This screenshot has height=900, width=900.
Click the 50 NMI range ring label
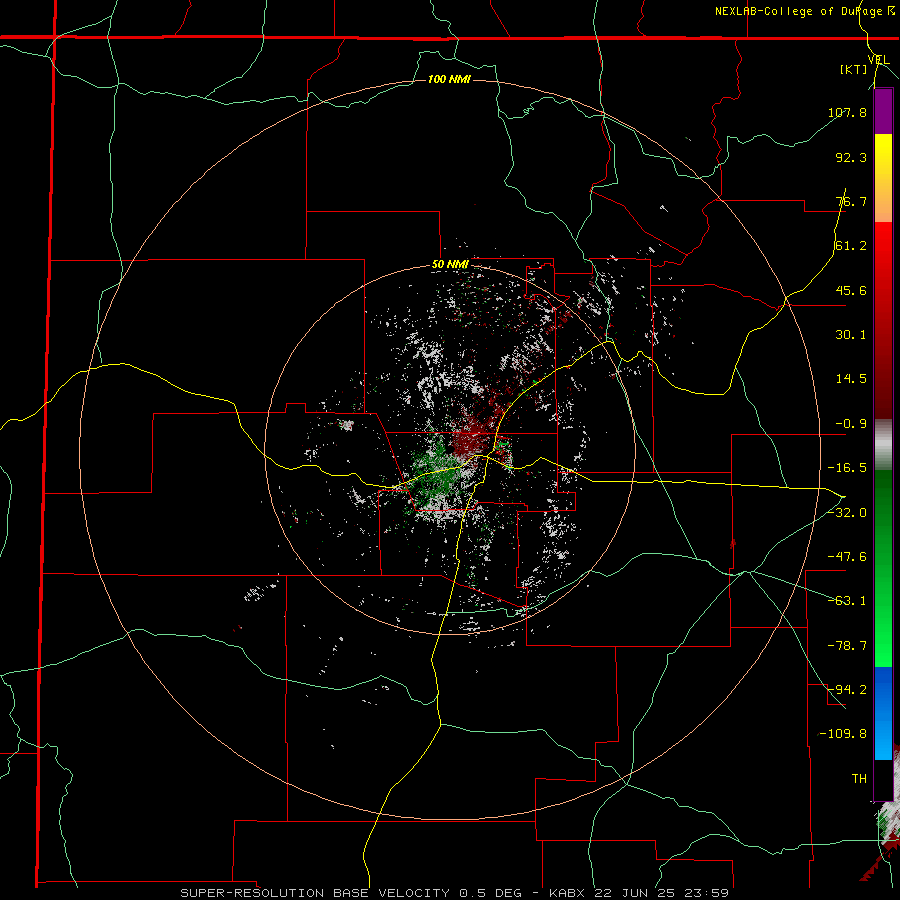[450, 265]
